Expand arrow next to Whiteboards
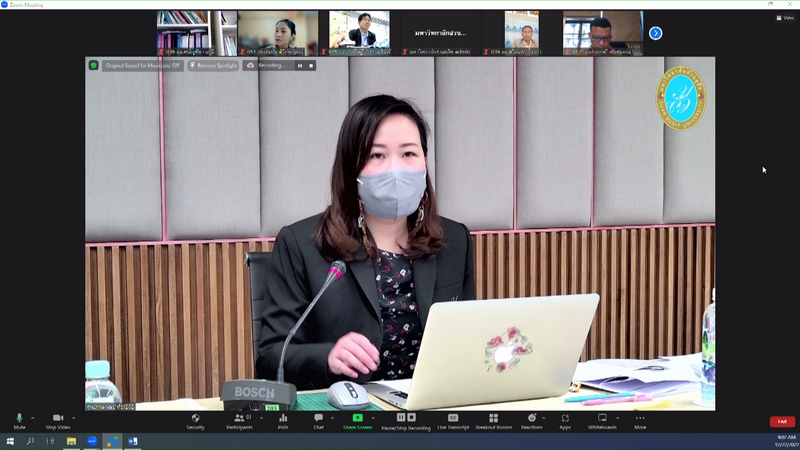 point(618,418)
